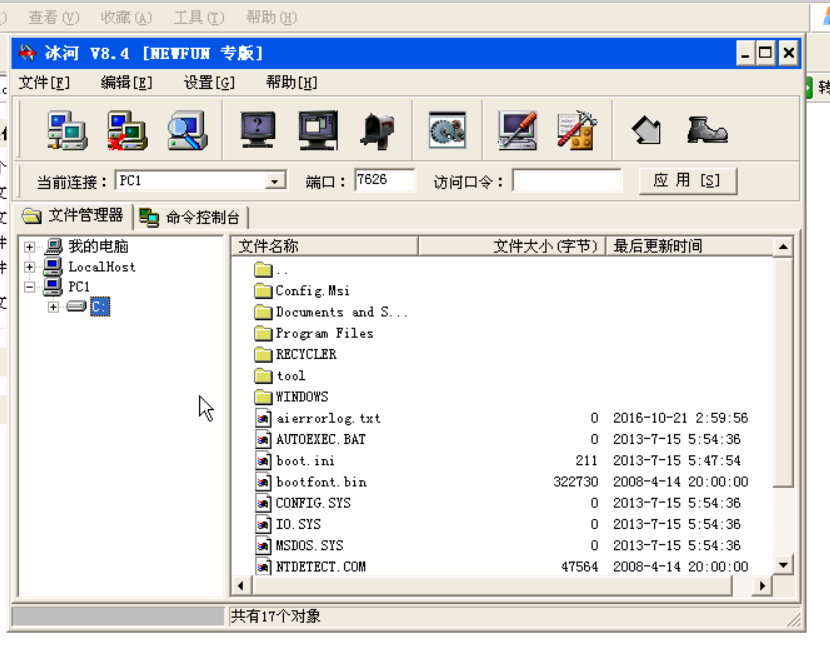Click the tool folder icon

(x=263, y=375)
